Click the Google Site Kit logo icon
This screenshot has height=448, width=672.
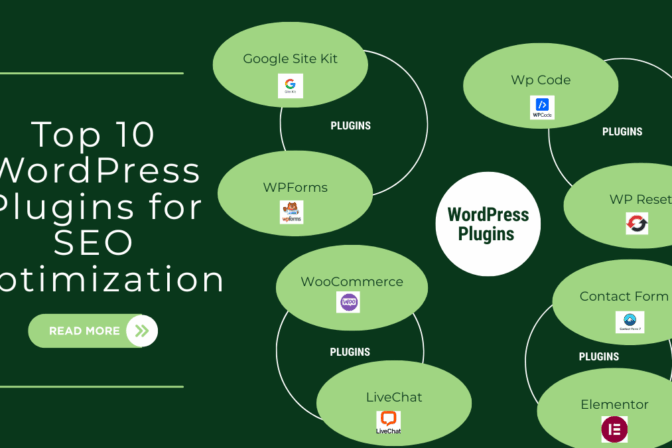[290, 86]
